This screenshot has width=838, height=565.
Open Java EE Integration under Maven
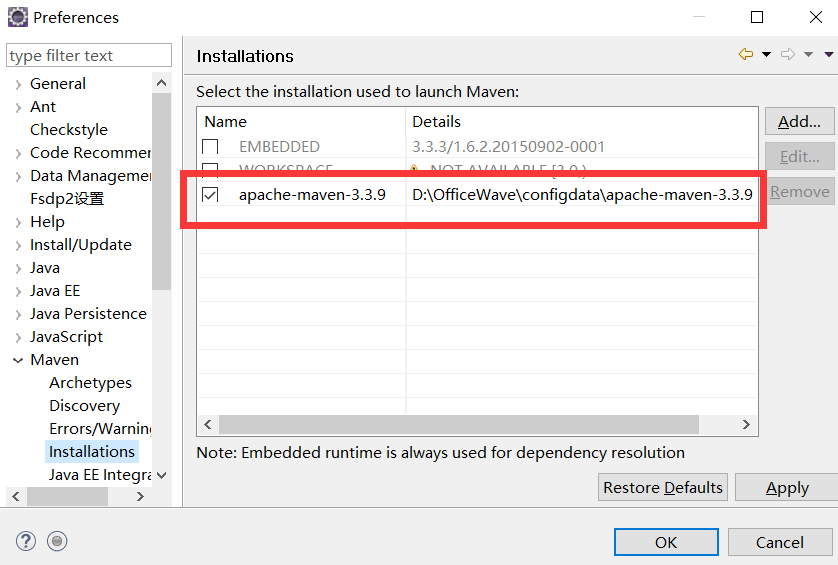(100, 475)
